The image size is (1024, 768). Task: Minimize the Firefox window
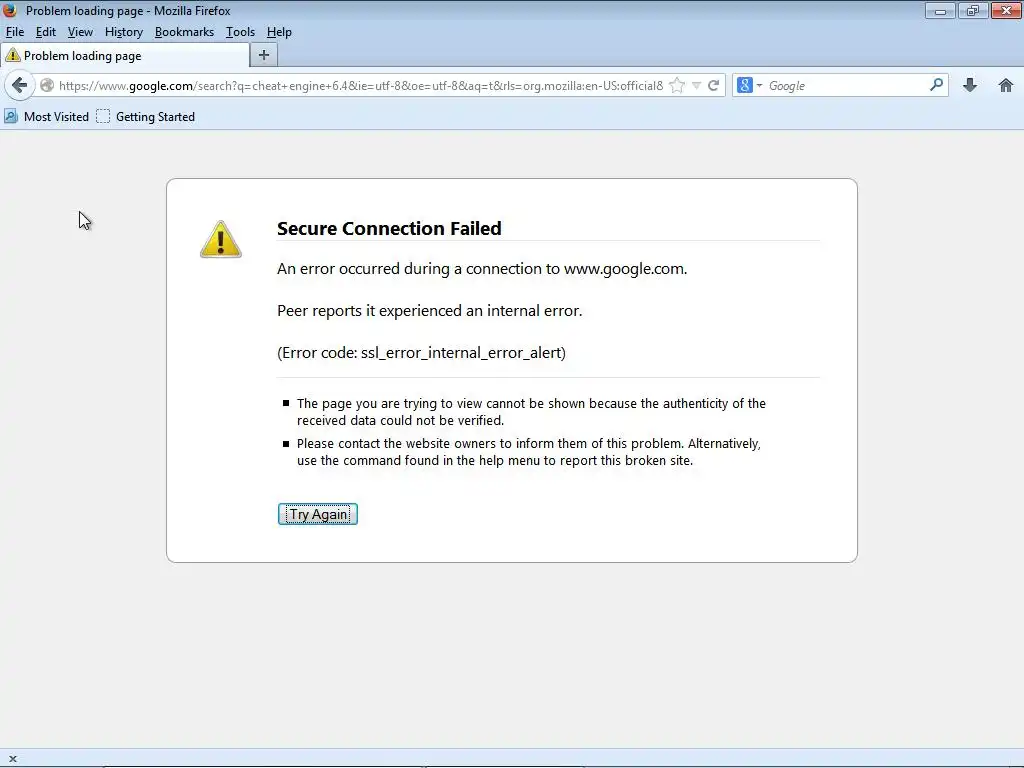click(x=940, y=10)
